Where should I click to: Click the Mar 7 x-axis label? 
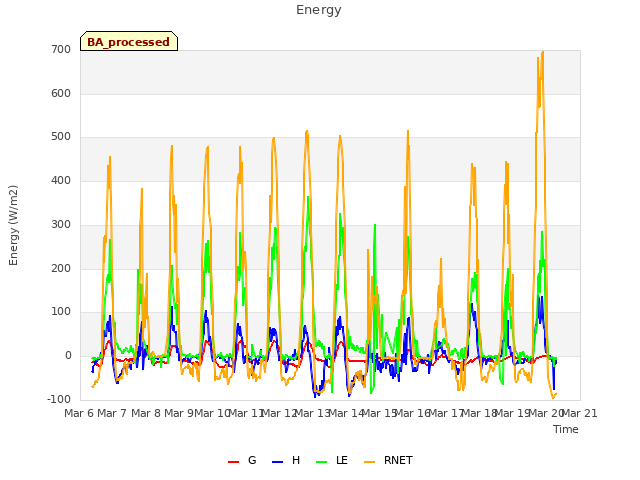112,413
